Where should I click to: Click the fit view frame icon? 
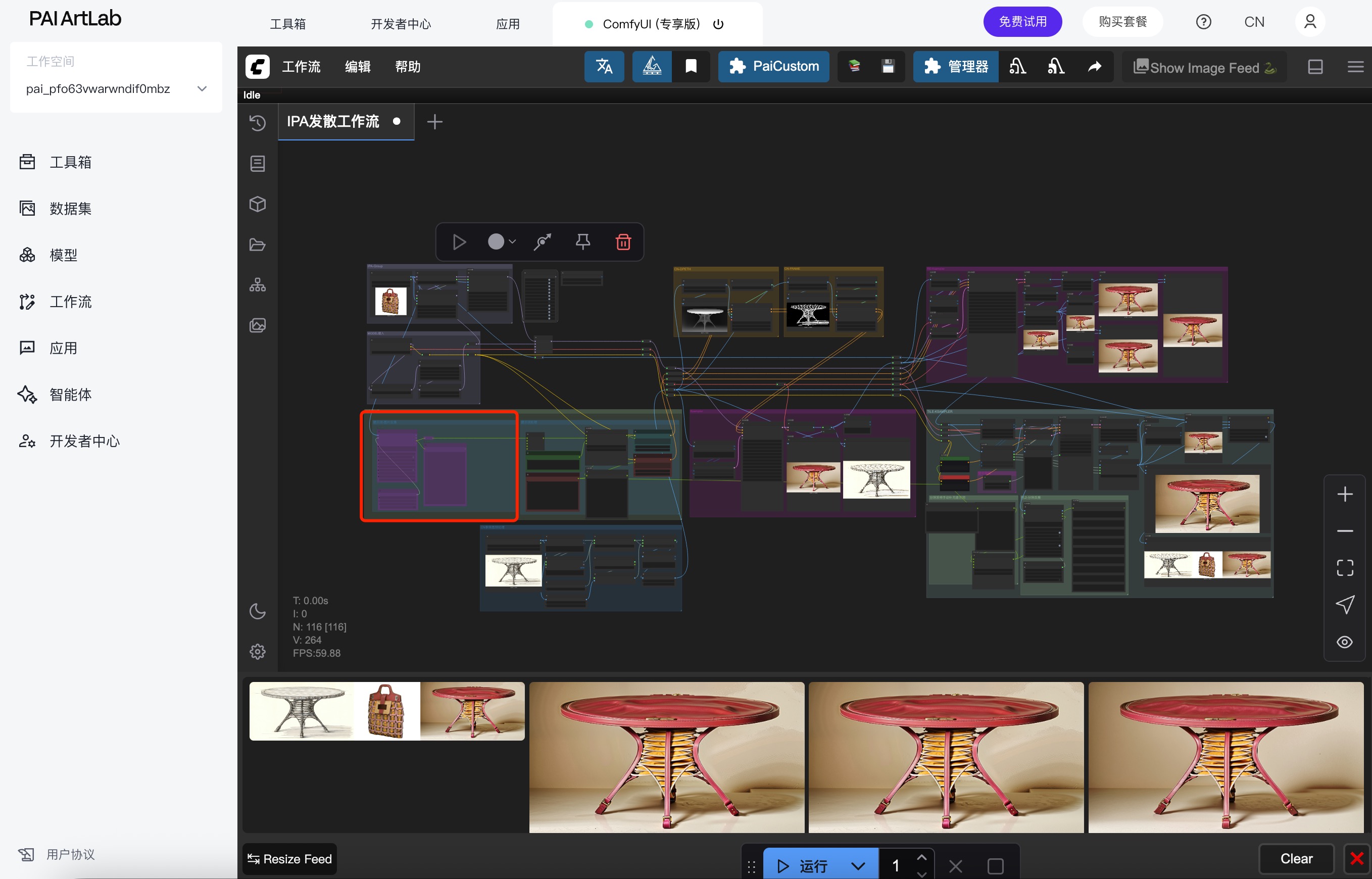tap(1345, 567)
